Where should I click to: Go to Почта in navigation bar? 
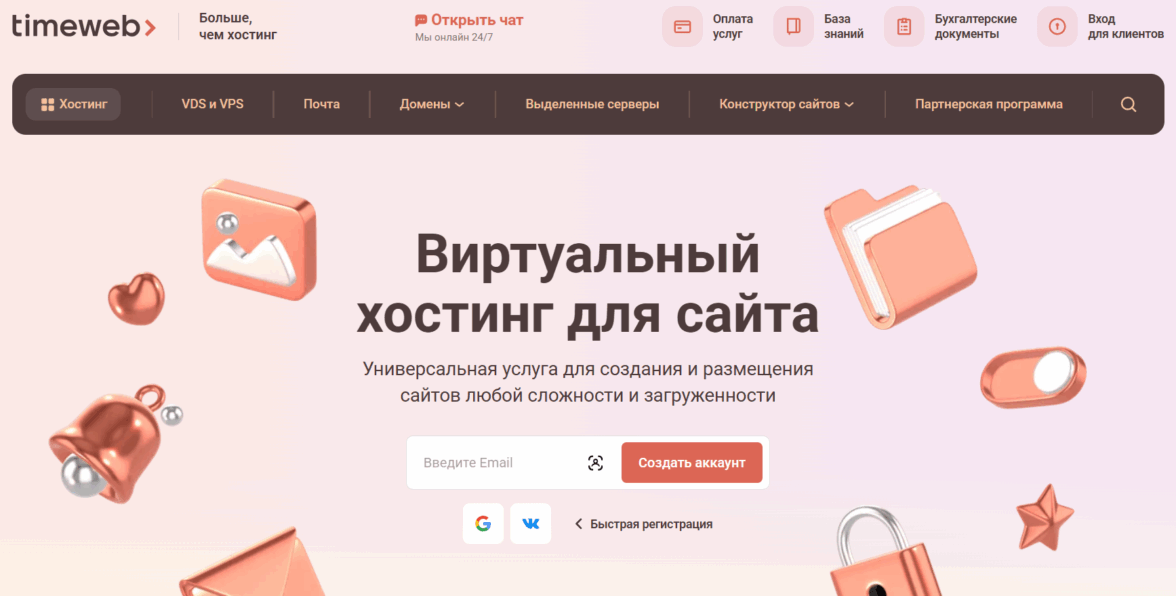(x=322, y=104)
